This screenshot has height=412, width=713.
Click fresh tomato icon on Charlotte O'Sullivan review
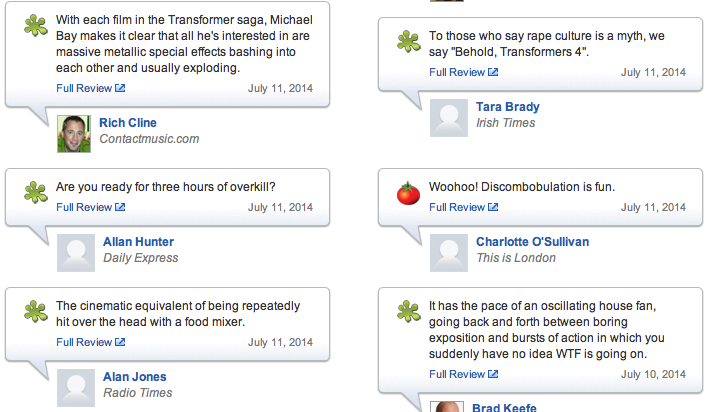407,193
